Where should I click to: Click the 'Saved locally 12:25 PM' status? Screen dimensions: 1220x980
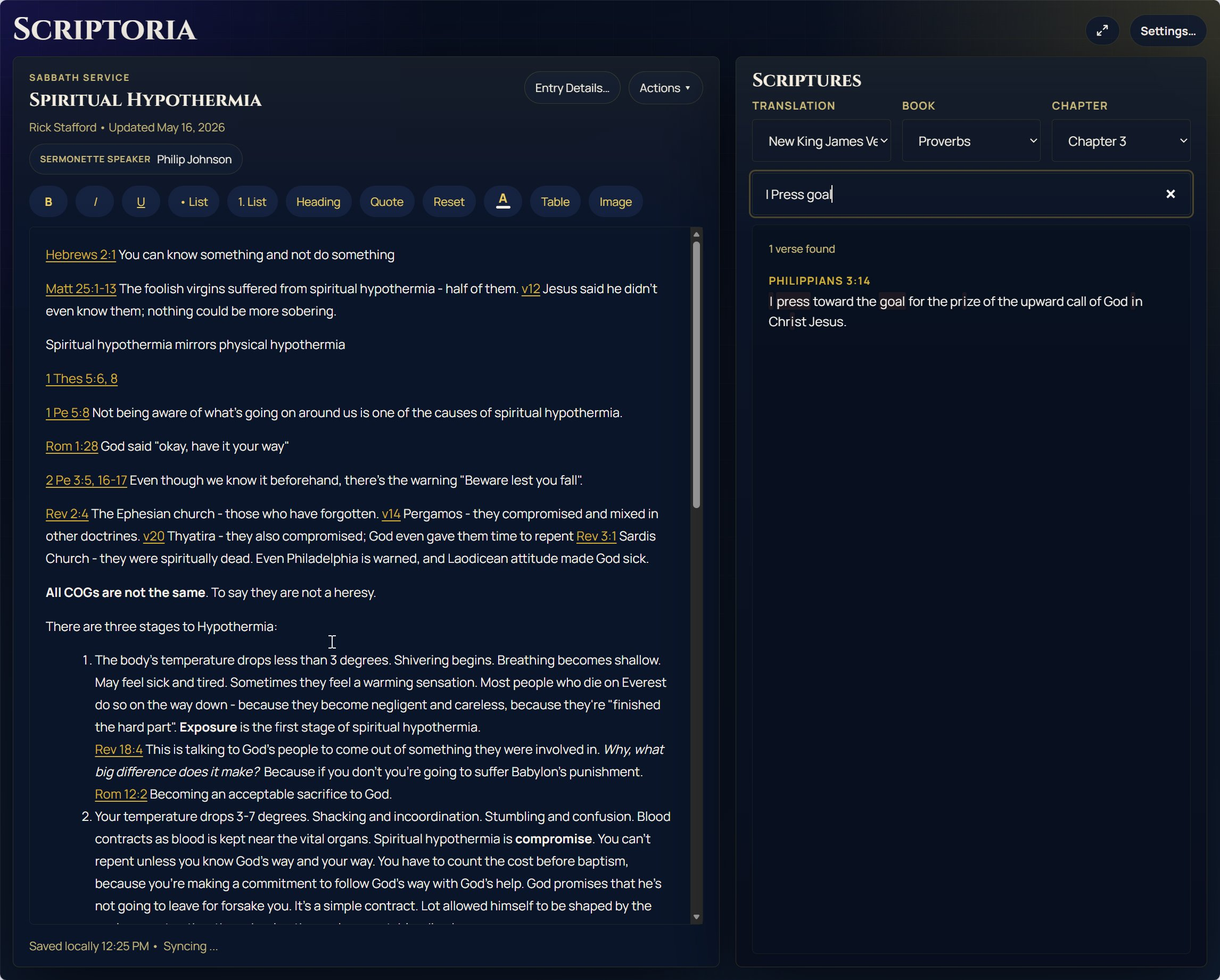pos(89,946)
